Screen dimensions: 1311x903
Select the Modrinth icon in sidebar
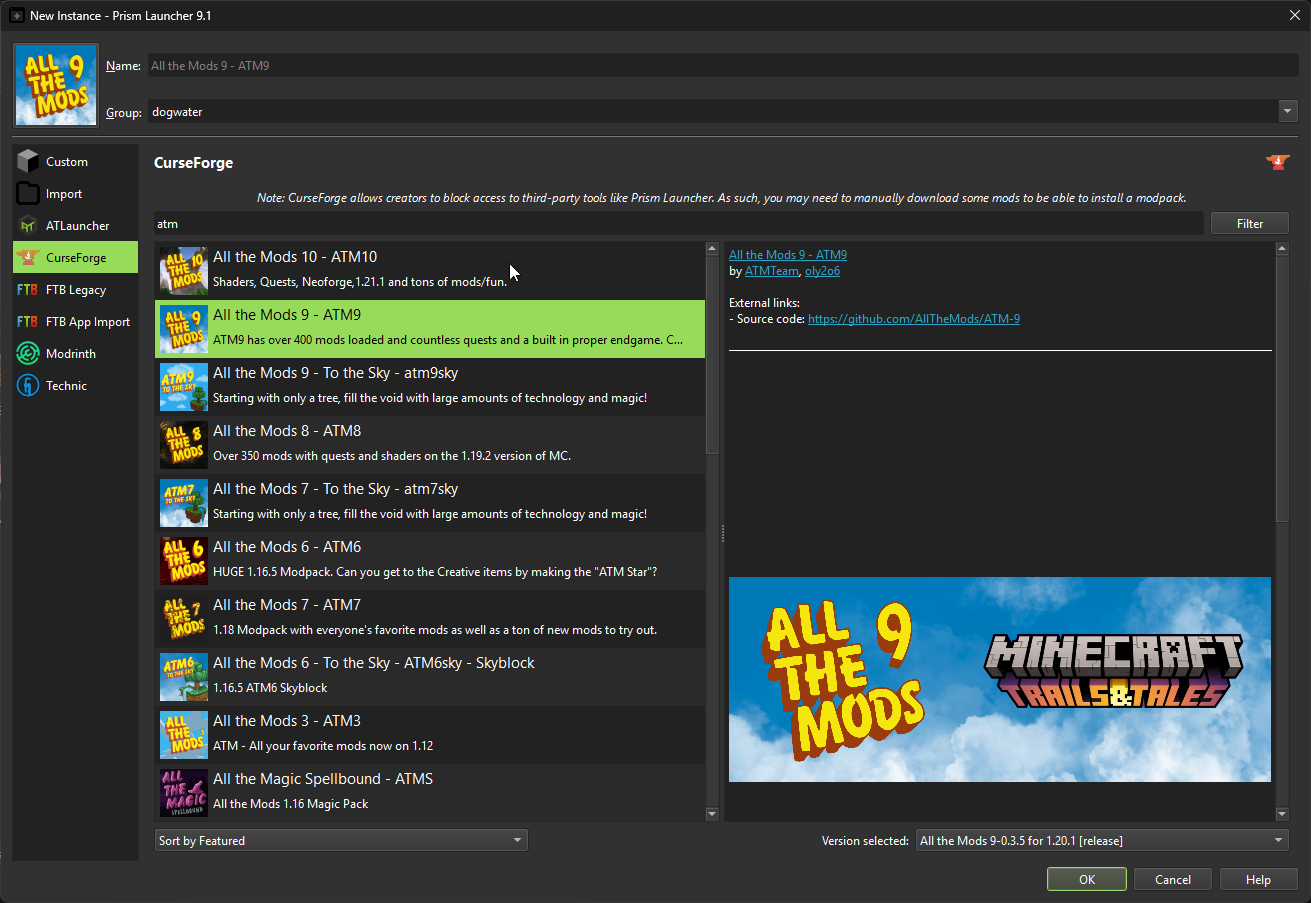[29, 353]
